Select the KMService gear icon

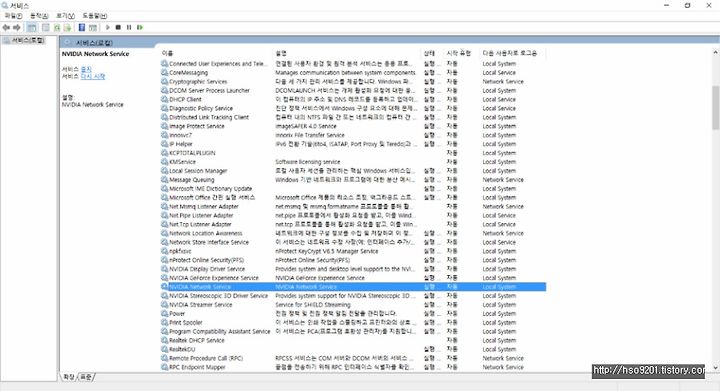pyautogui.click(x=164, y=162)
